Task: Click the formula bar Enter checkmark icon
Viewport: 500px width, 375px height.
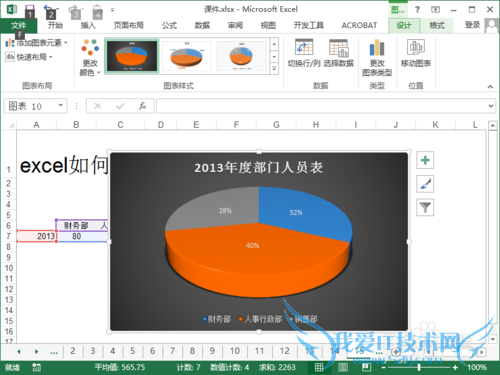Action: coord(120,106)
